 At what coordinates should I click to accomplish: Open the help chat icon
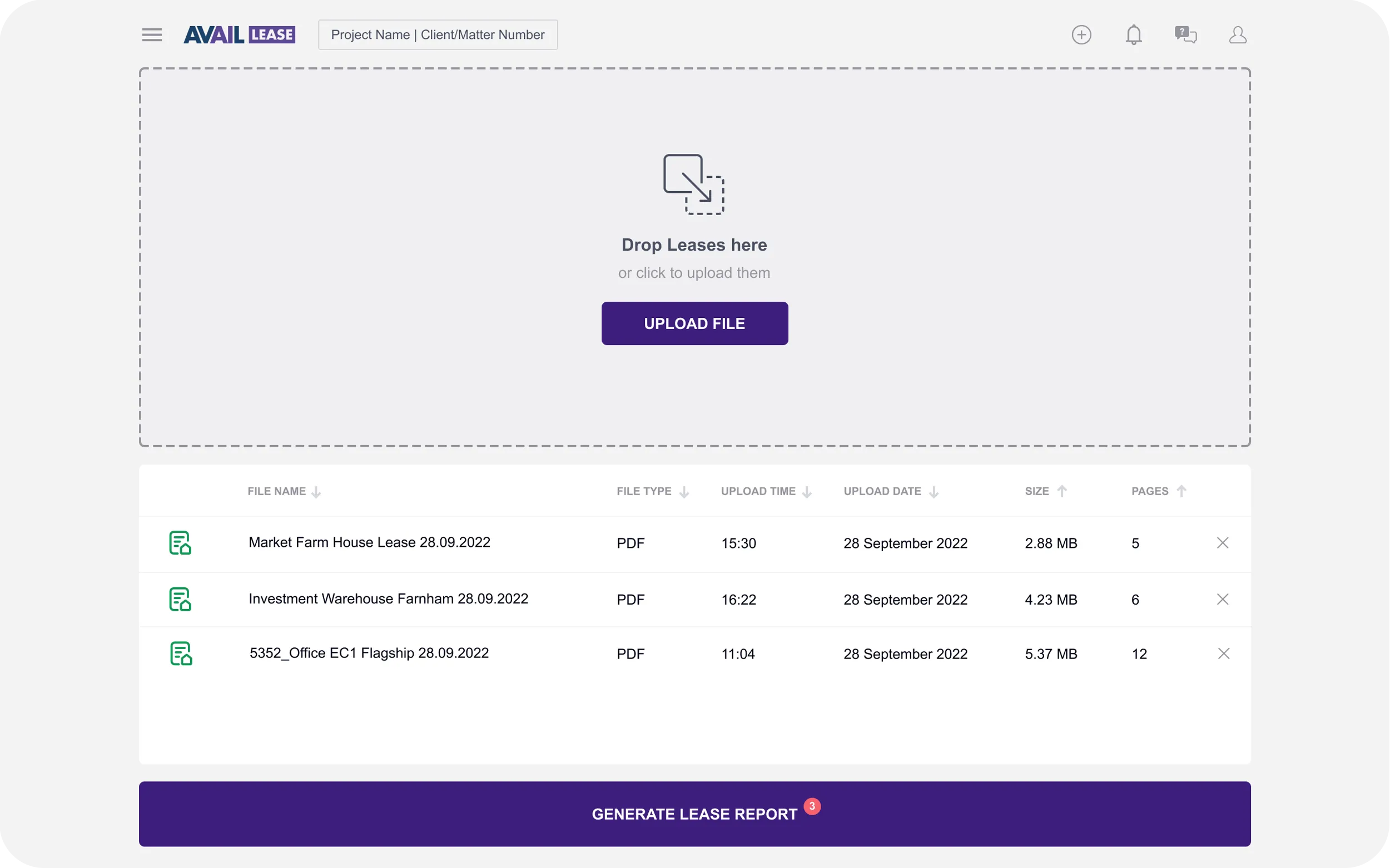[1185, 35]
